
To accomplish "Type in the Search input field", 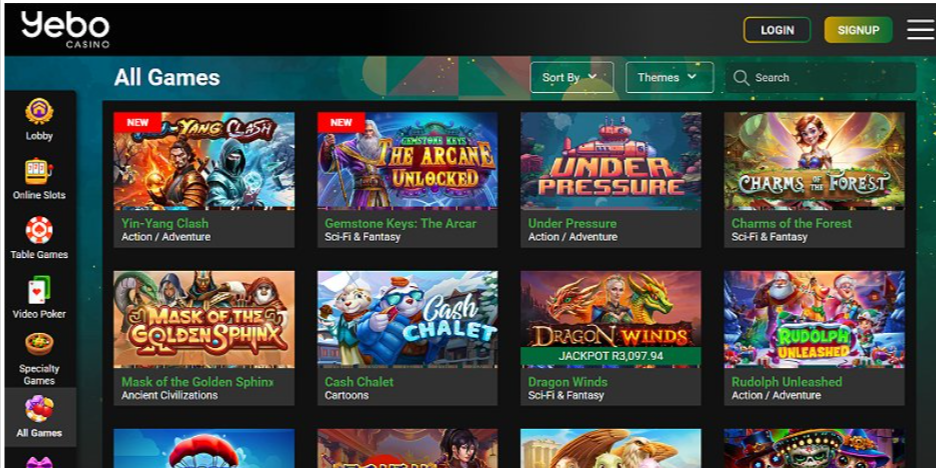I will click(x=830, y=78).
